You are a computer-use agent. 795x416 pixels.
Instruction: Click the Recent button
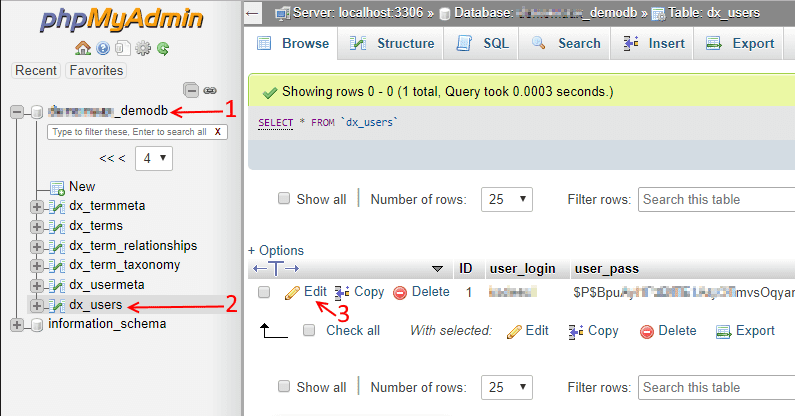coord(35,71)
